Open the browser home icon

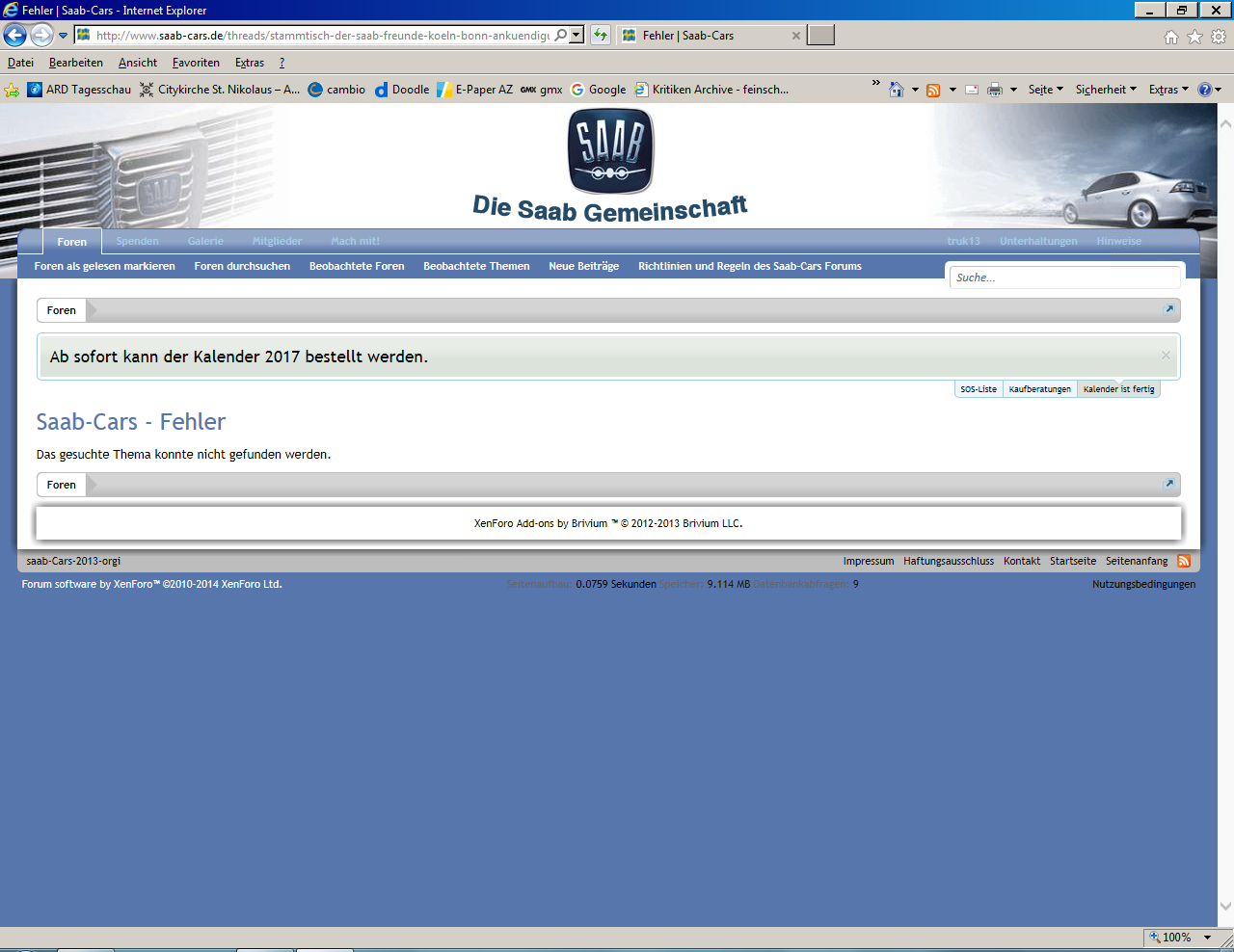pos(1171,37)
